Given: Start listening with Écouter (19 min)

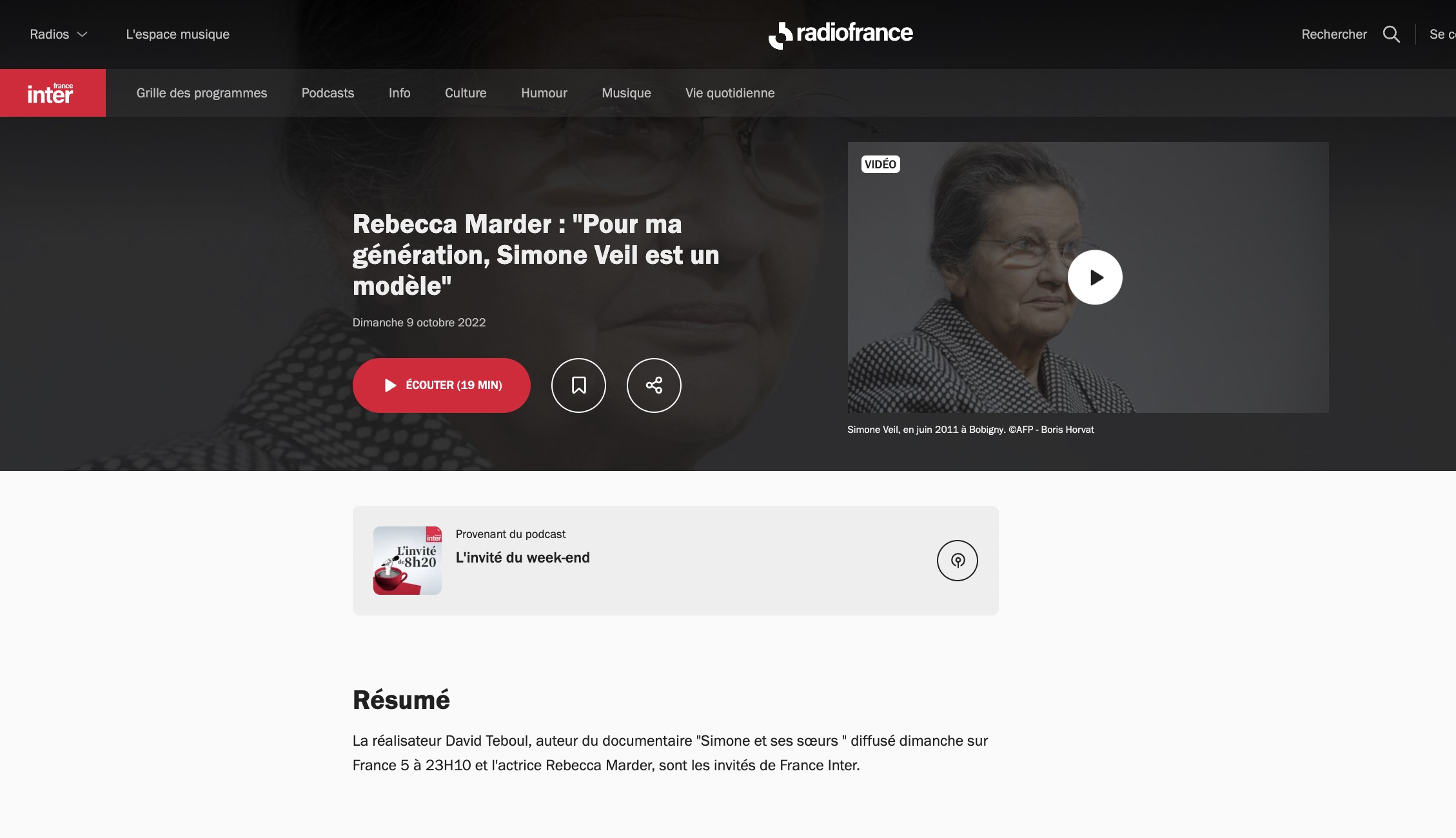Looking at the screenshot, I should coord(442,385).
